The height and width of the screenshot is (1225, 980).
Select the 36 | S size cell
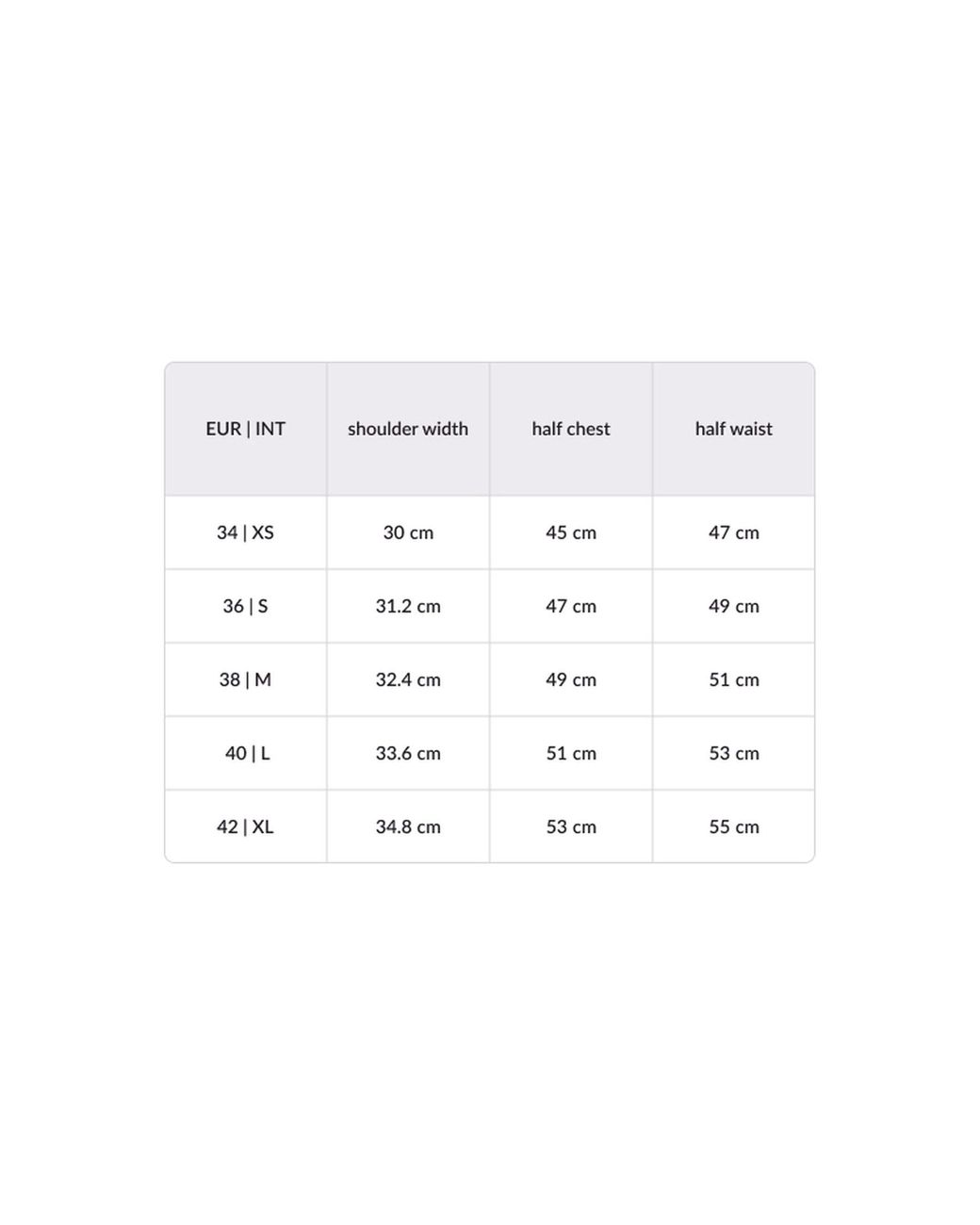point(245,606)
